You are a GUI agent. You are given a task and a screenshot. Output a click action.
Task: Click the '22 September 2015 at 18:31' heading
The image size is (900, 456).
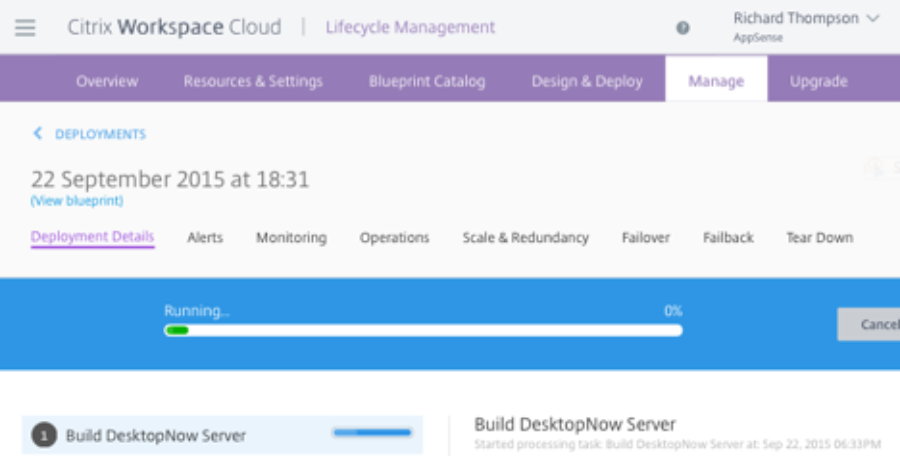170,180
